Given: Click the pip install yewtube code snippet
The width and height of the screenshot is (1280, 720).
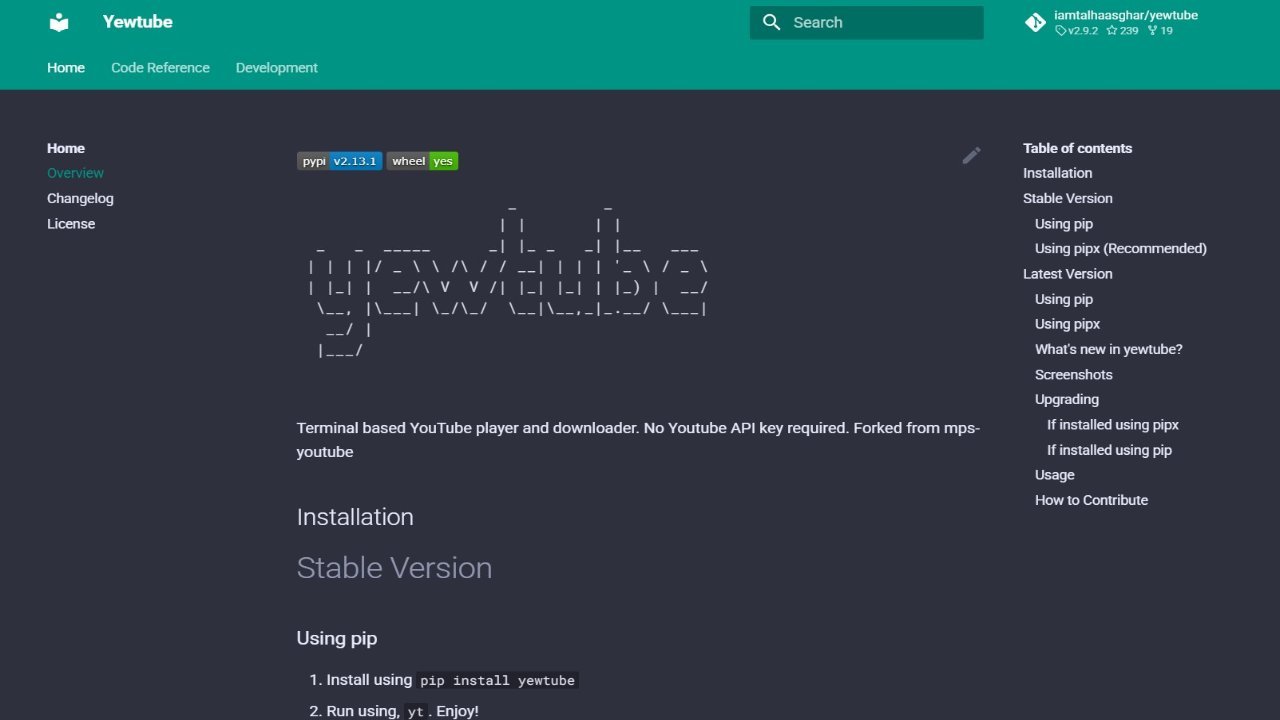Looking at the screenshot, I should click(497, 680).
